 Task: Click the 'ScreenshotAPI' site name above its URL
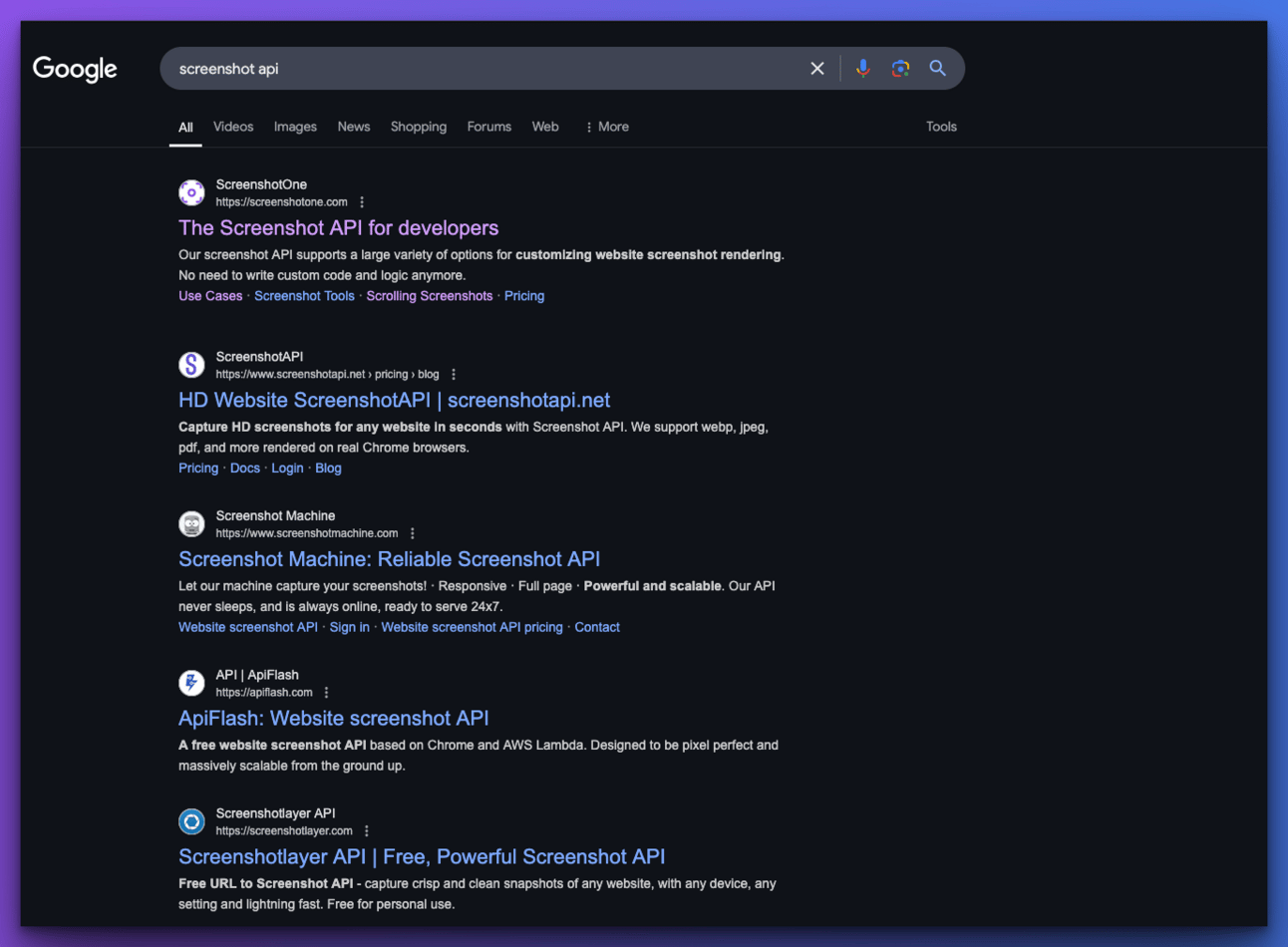(x=259, y=357)
